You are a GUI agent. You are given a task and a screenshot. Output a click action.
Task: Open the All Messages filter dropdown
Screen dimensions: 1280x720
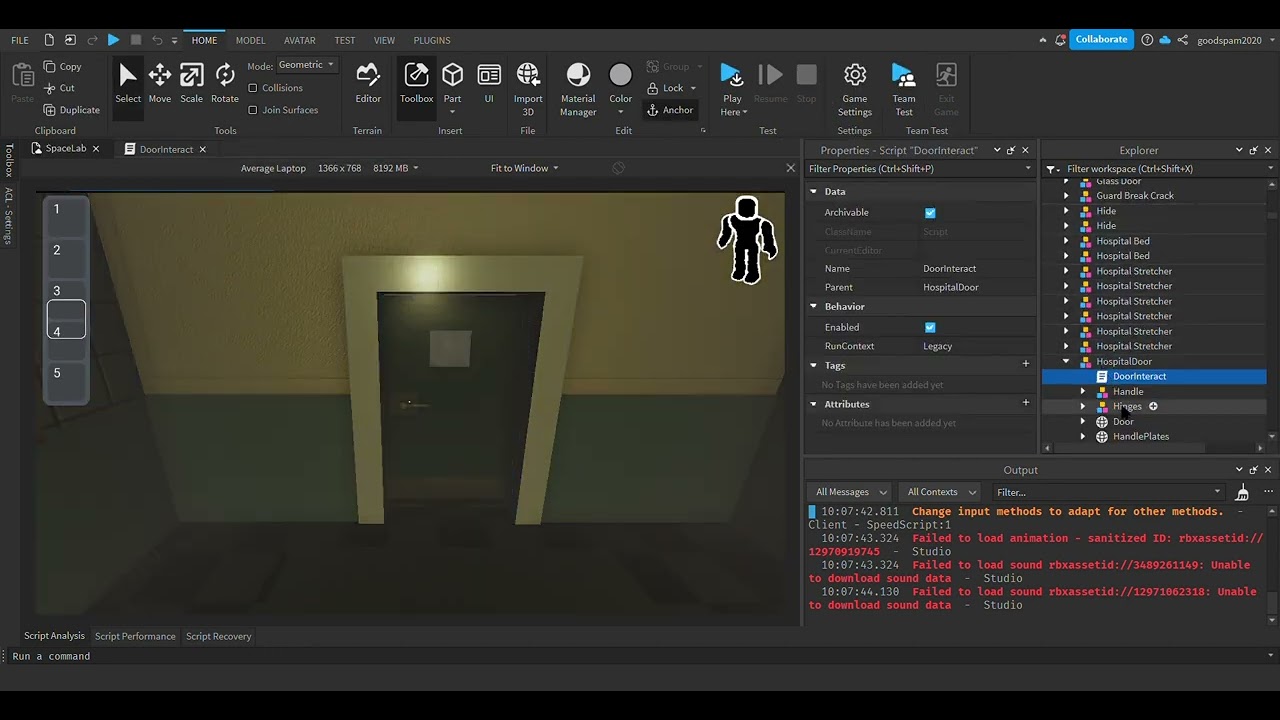[x=851, y=492]
